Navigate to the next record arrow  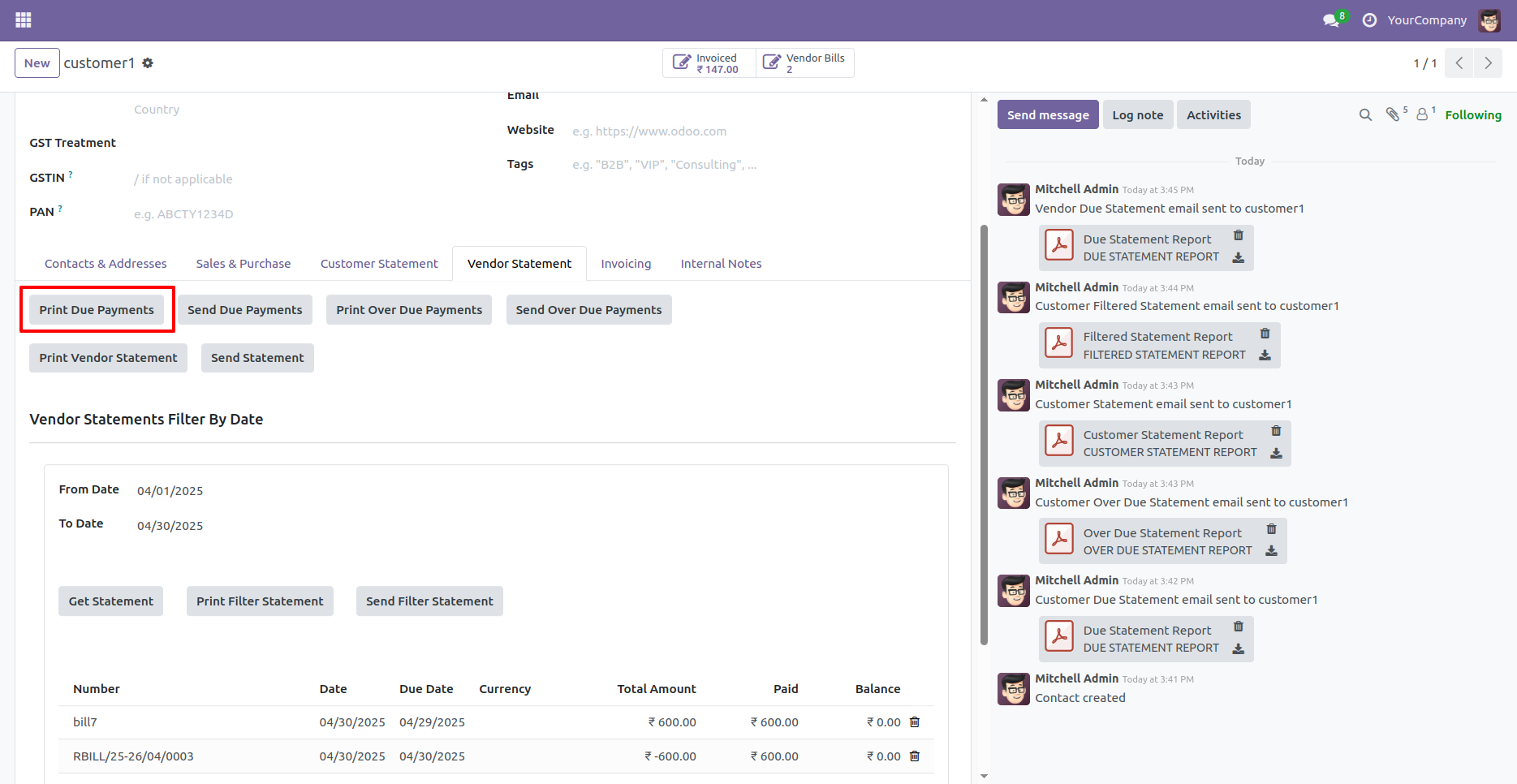[1488, 62]
